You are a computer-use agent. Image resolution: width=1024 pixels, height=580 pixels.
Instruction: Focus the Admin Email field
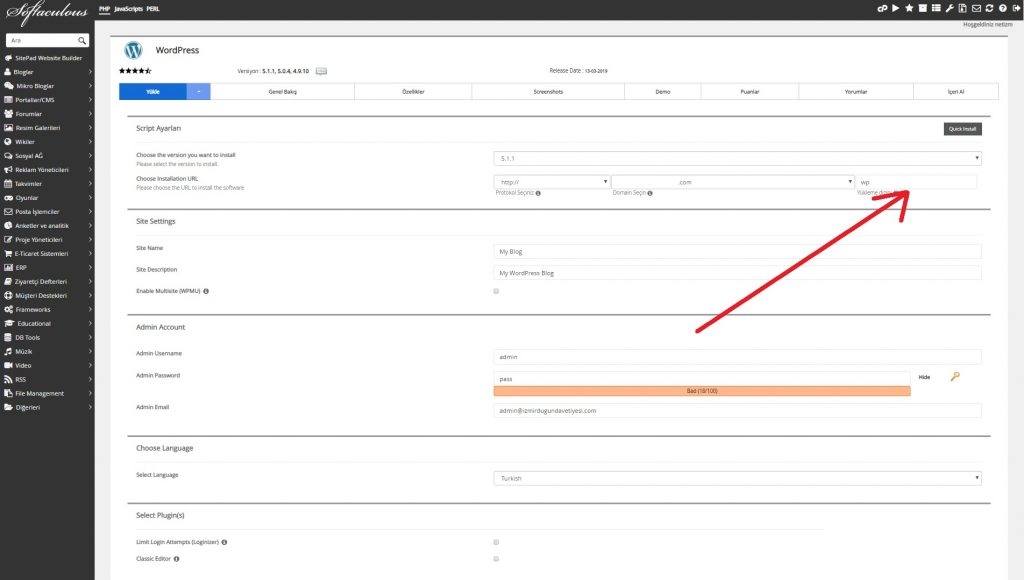737,411
